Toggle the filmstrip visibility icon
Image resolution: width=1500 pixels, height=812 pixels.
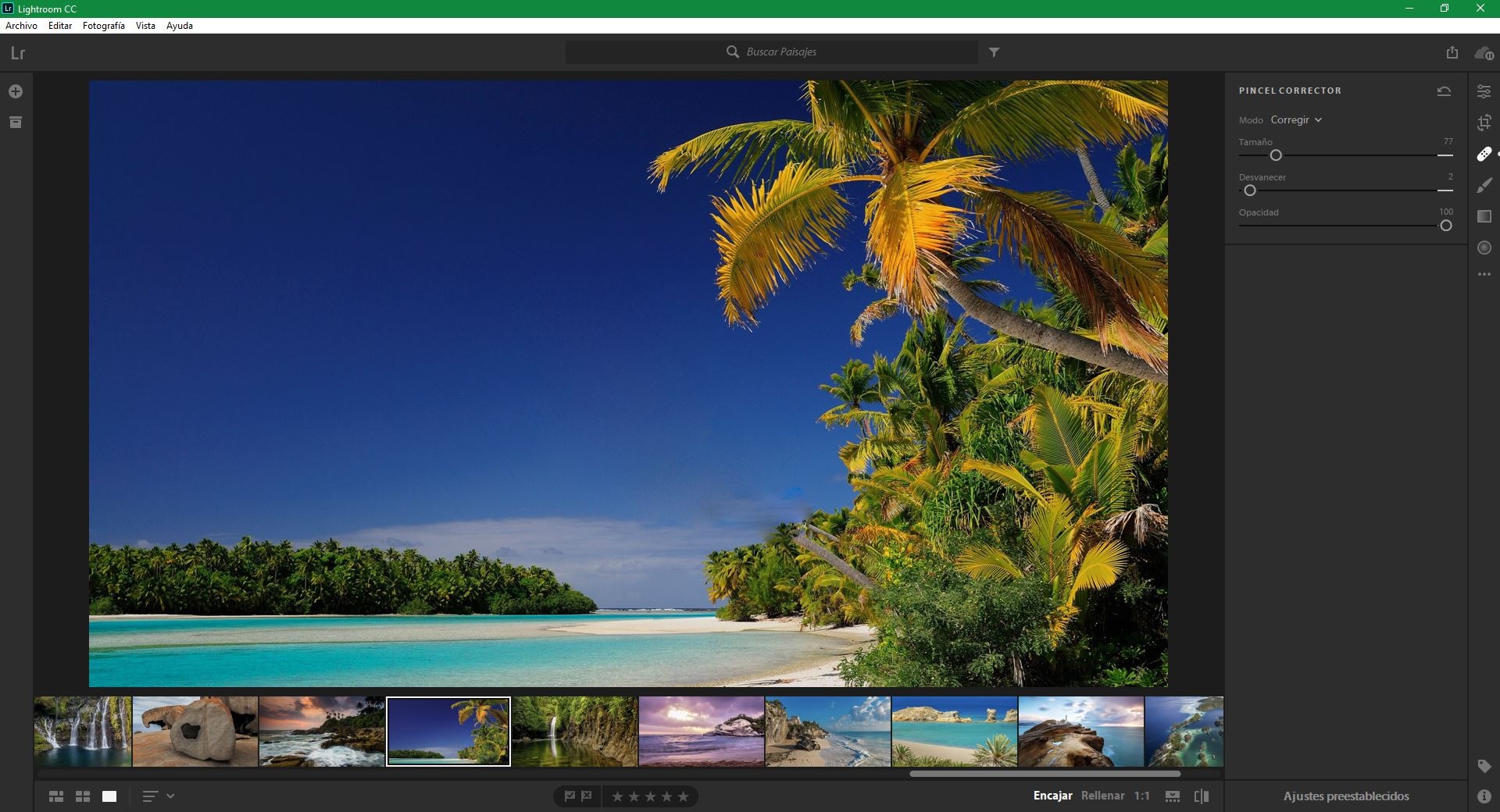[1173, 796]
